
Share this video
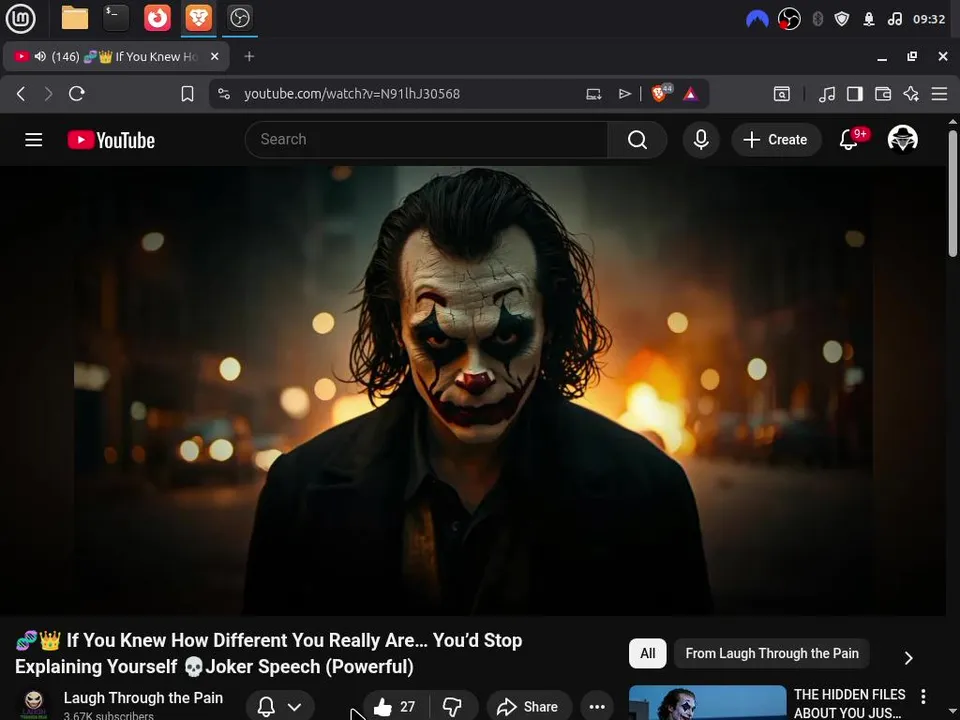tap(529, 707)
